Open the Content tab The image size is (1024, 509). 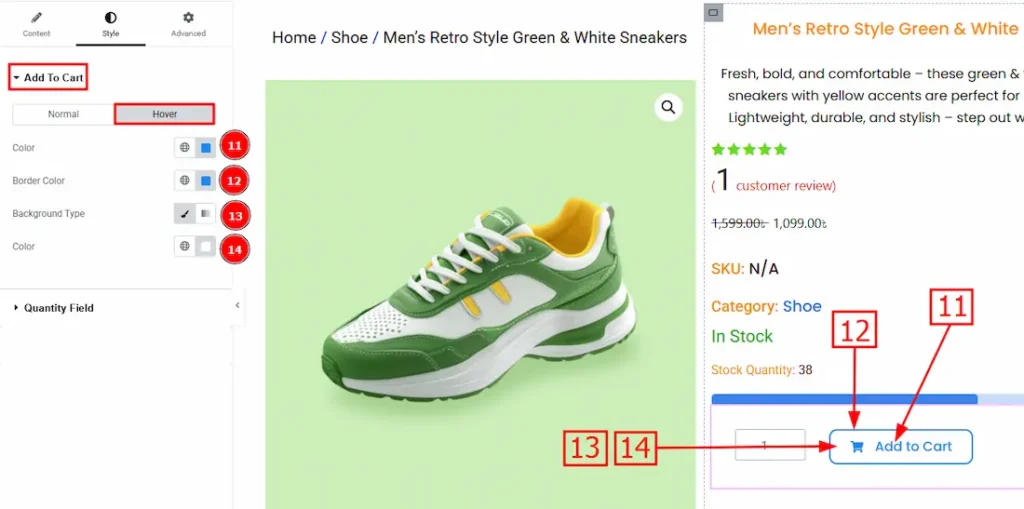click(x=37, y=24)
